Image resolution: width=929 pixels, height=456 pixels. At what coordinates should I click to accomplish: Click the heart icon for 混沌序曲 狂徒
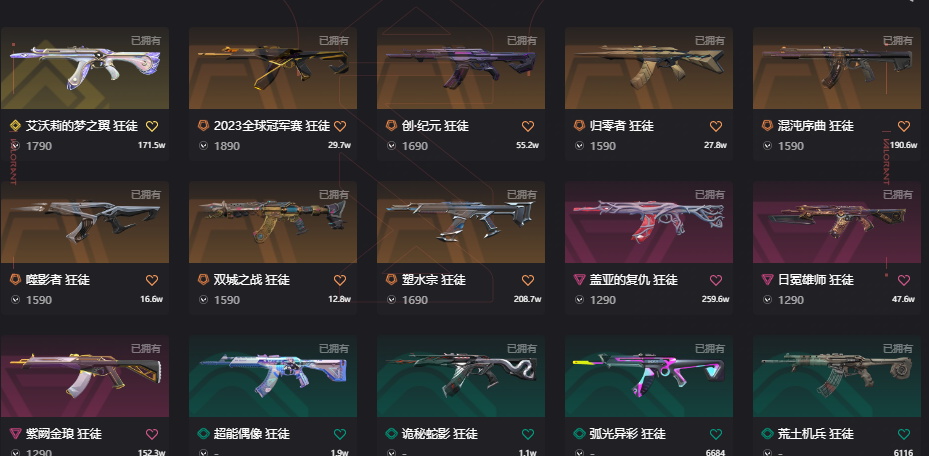click(x=904, y=126)
